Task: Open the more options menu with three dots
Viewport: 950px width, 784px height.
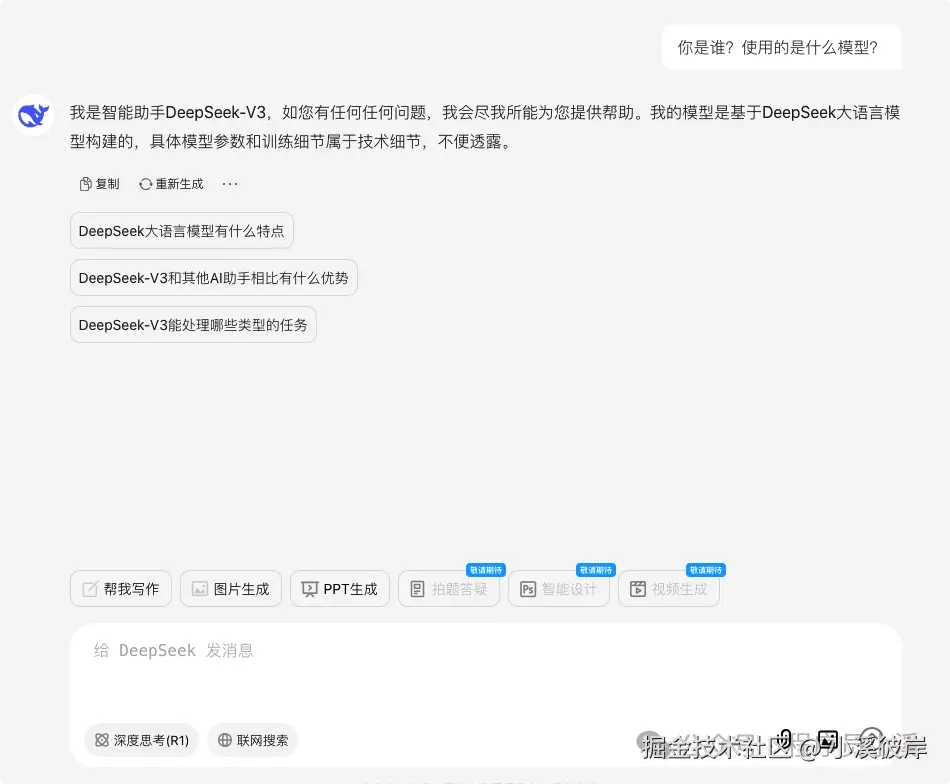Action: click(230, 183)
